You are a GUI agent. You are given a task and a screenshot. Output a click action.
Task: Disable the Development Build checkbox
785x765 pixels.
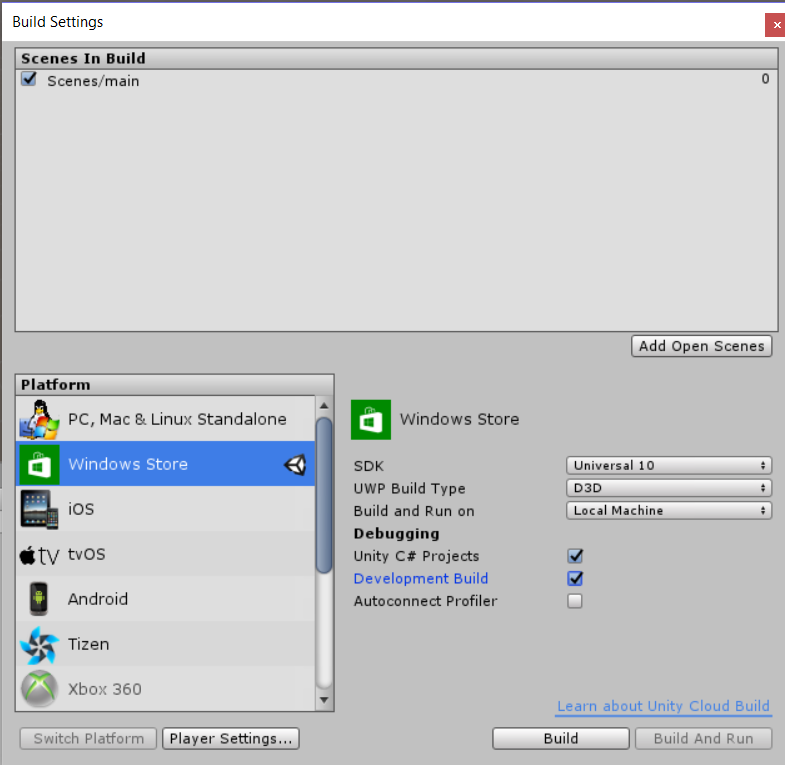[x=575, y=578]
